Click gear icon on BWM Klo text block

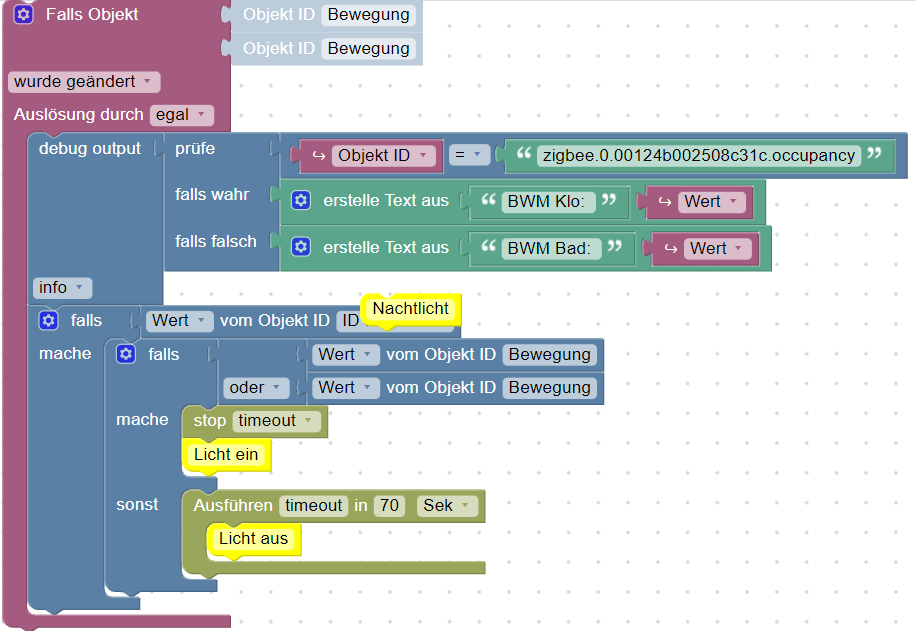[301, 200]
